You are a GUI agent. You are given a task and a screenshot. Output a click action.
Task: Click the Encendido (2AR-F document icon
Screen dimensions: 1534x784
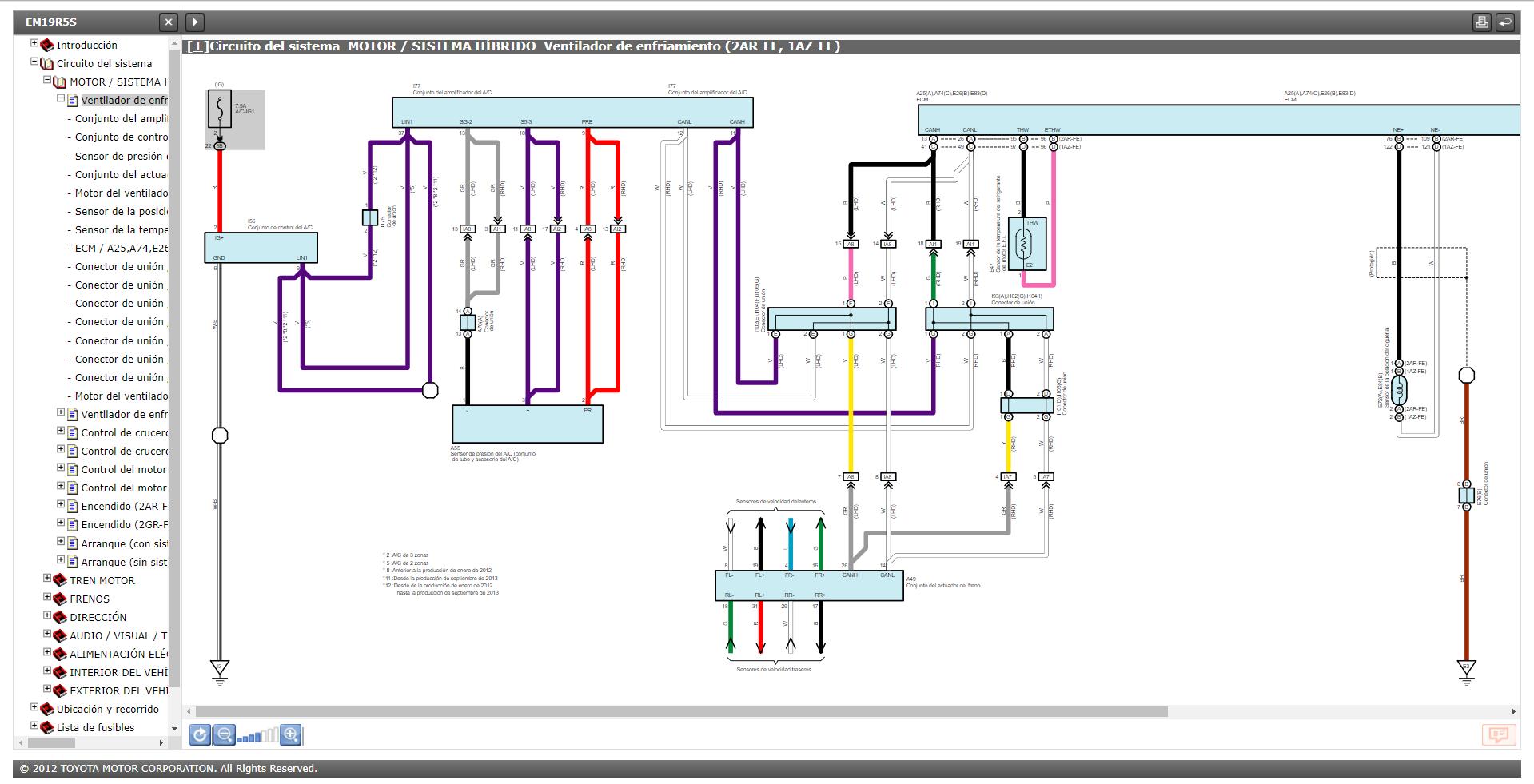73,507
